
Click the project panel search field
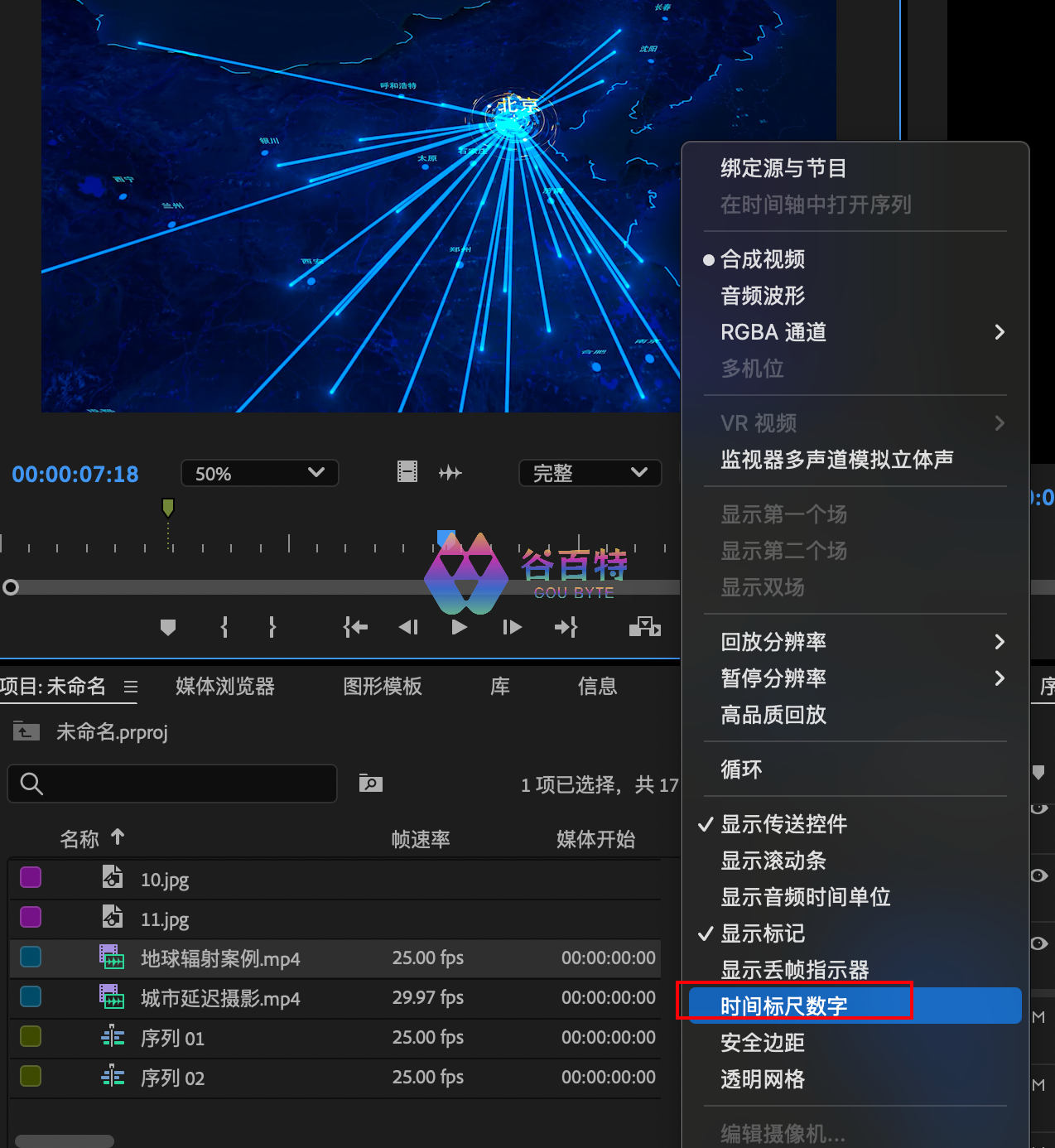172,784
